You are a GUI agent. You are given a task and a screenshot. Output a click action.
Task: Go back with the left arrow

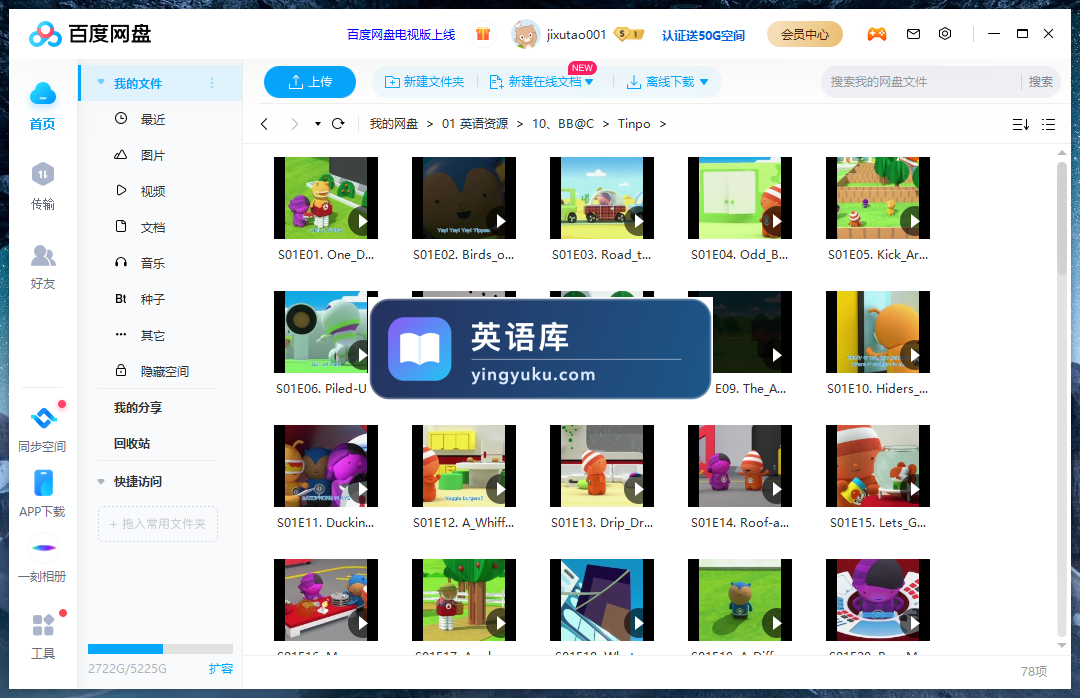(264, 124)
